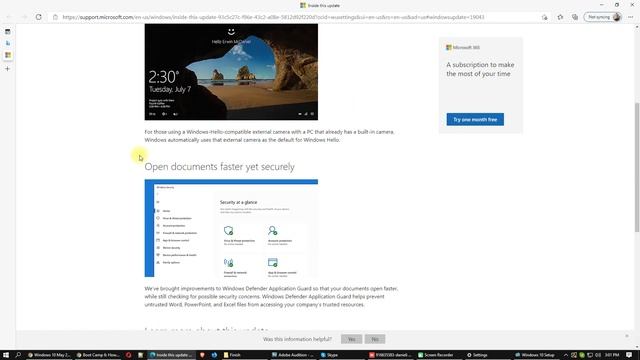Select the Inside this update vertical tab
This screenshot has height=360, width=640.
pos(7,55)
